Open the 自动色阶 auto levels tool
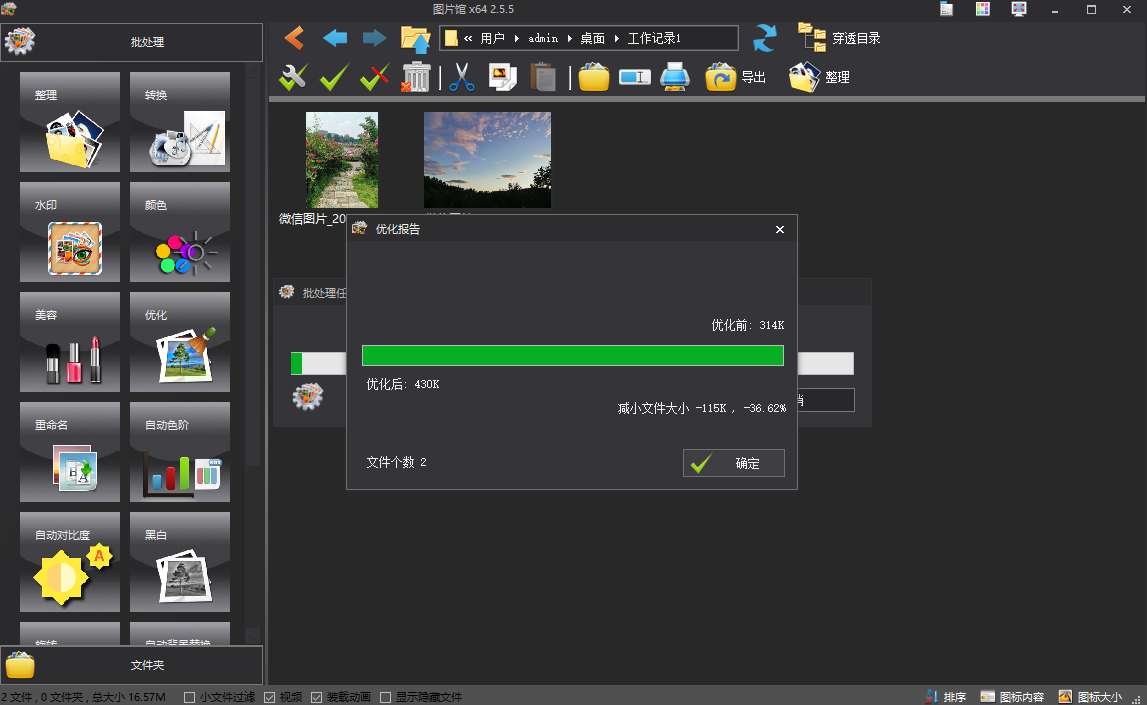Screen dimensions: 1147x705 coord(180,452)
